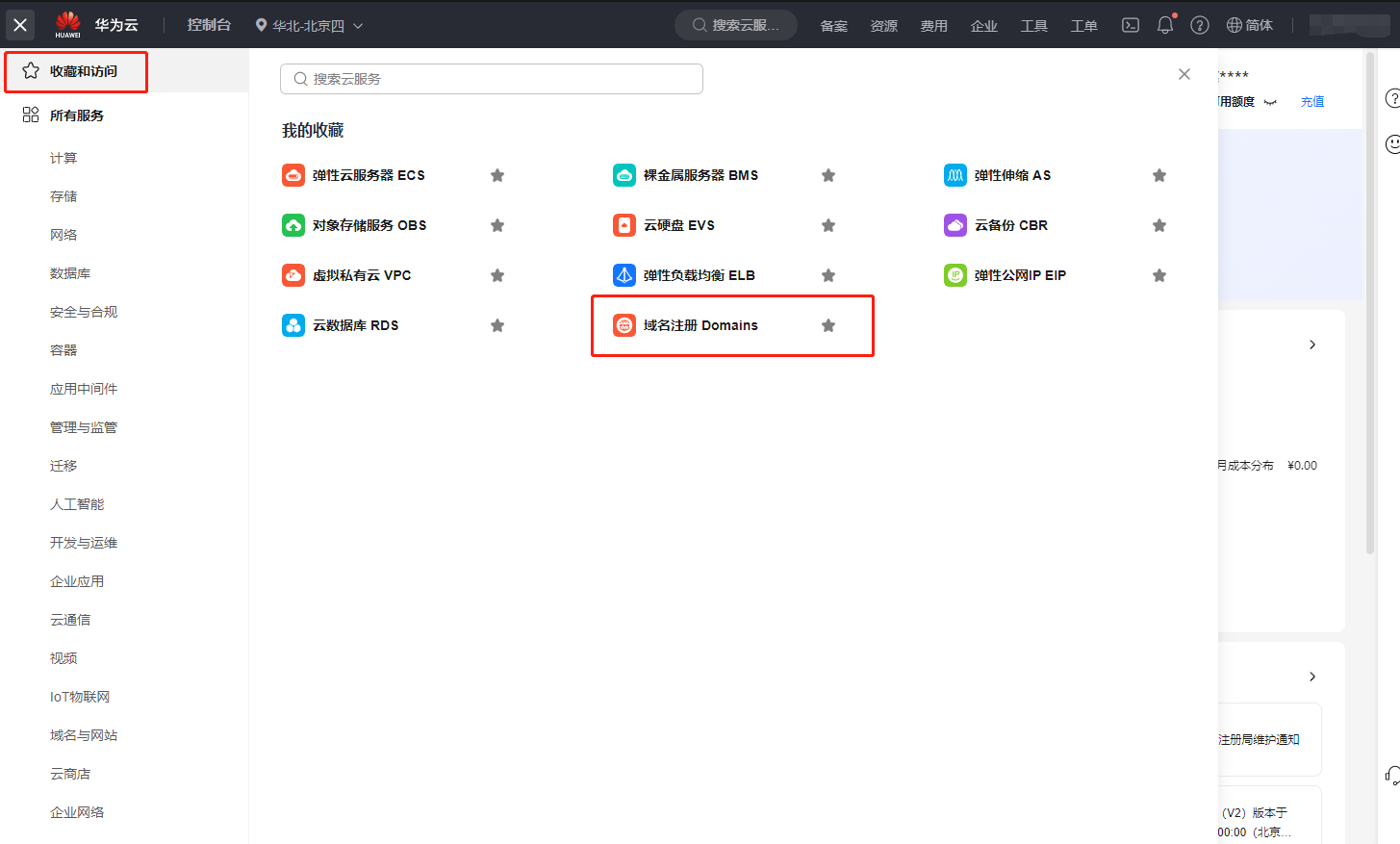The height and width of the screenshot is (844, 1400).
Task: Open customer service headset icon
Action: (x=1392, y=776)
